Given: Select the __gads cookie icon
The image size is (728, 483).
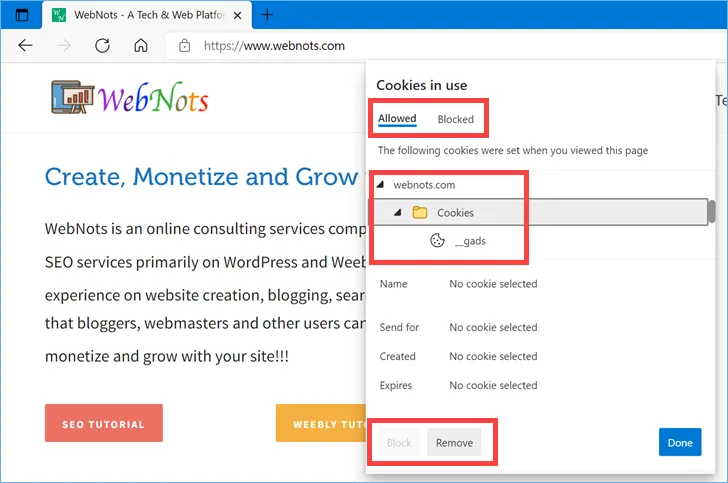Looking at the screenshot, I should point(437,240).
